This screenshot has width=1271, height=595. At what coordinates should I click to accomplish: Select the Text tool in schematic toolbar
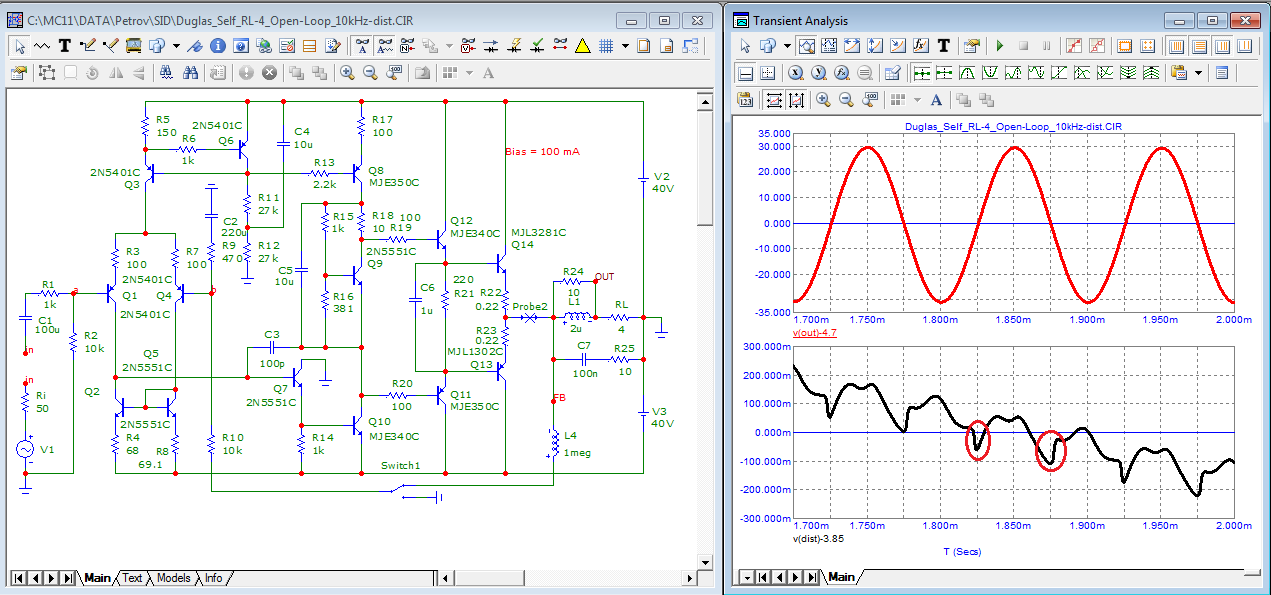tap(65, 45)
